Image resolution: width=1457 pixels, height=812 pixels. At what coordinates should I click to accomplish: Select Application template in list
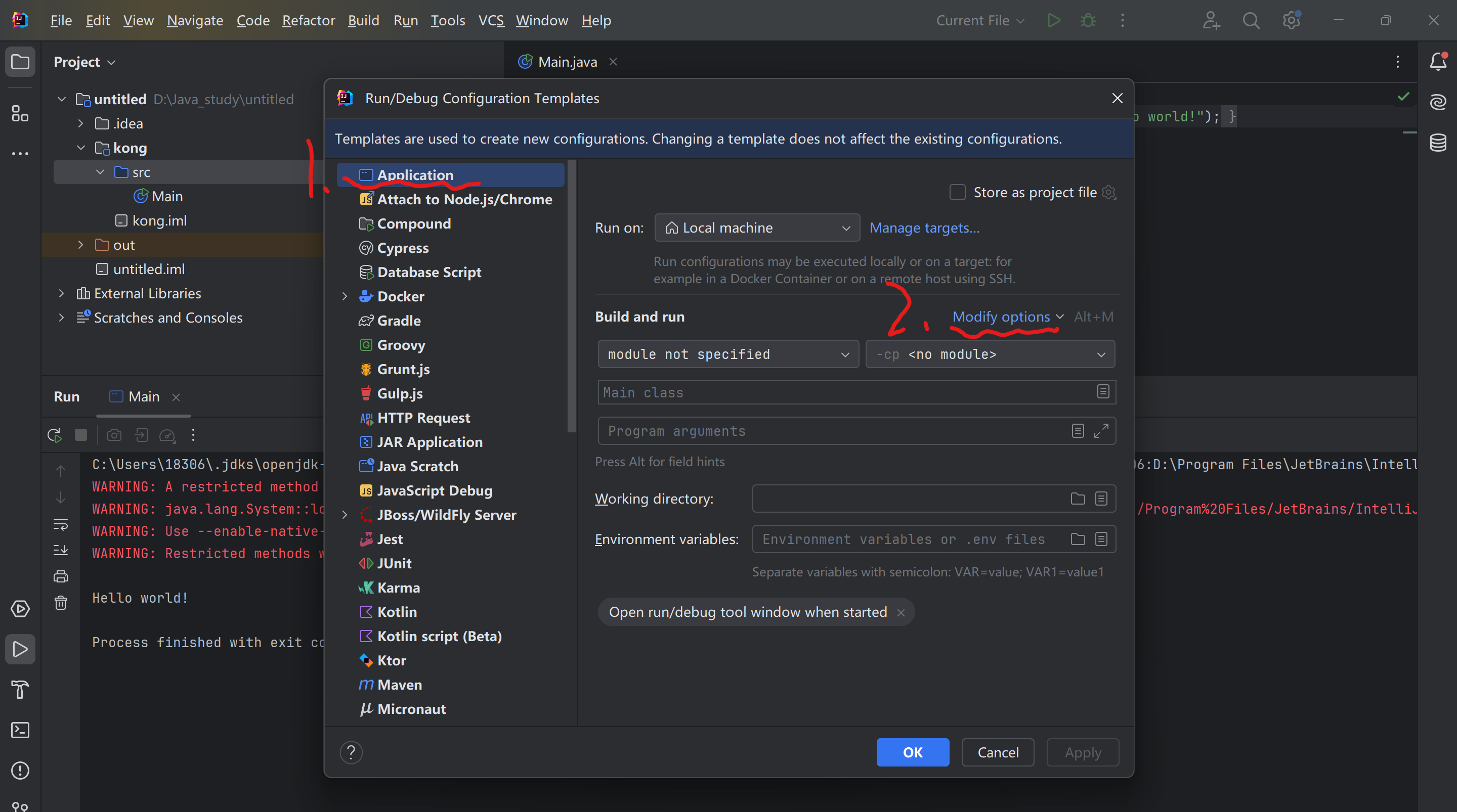point(451,175)
